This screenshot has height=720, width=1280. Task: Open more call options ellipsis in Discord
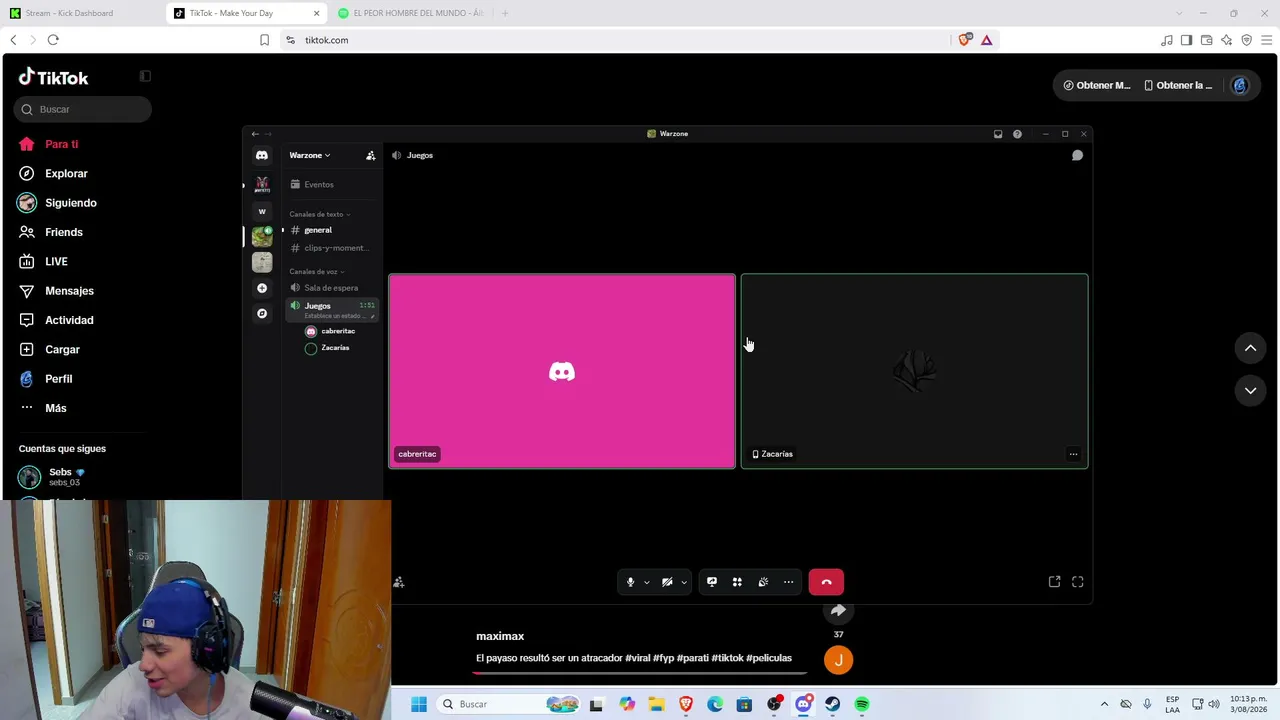(788, 582)
